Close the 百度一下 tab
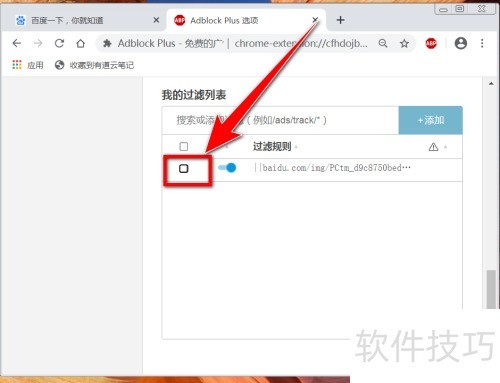Screen dimensions: 500x383 pyautogui.click(x=156, y=20)
